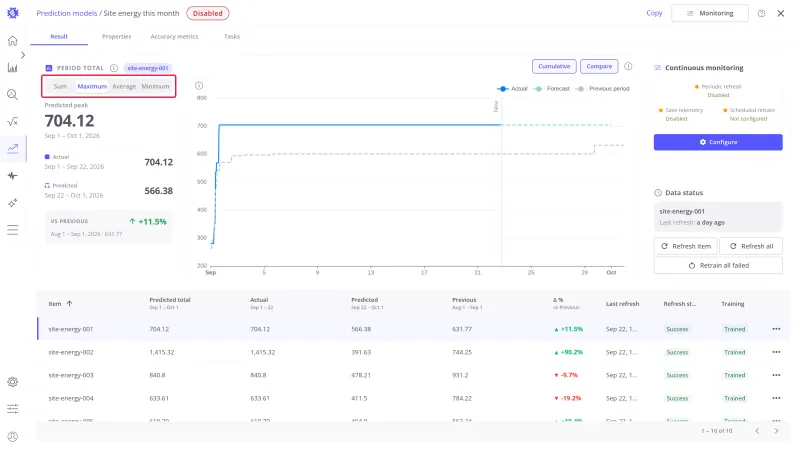Select Maximum aggregation
Image resolution: width=800 pixels, height=450 pixels.
pyautogui.click(x=92, y=86)
